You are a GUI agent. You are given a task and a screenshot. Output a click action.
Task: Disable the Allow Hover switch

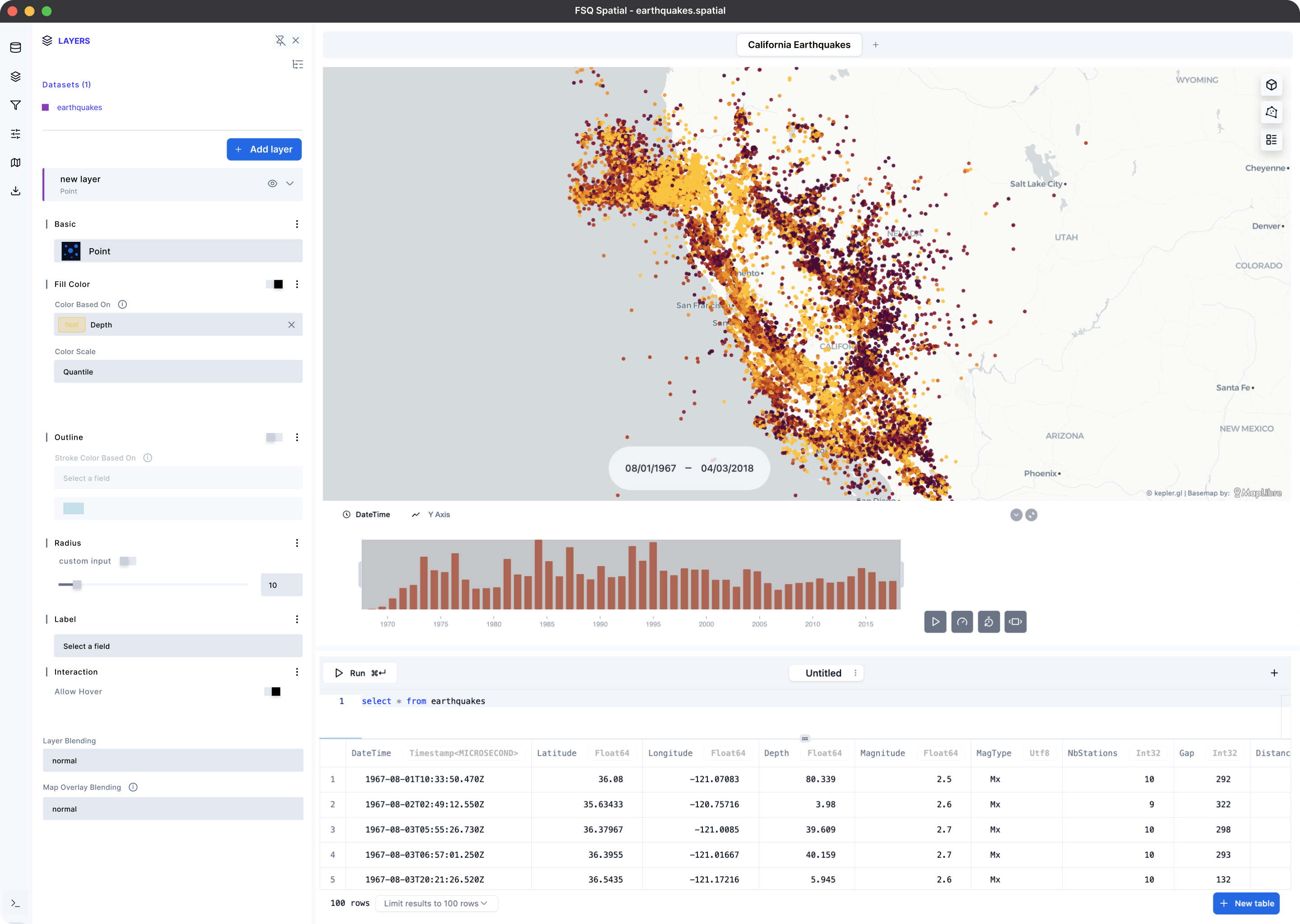pos(273,692)
